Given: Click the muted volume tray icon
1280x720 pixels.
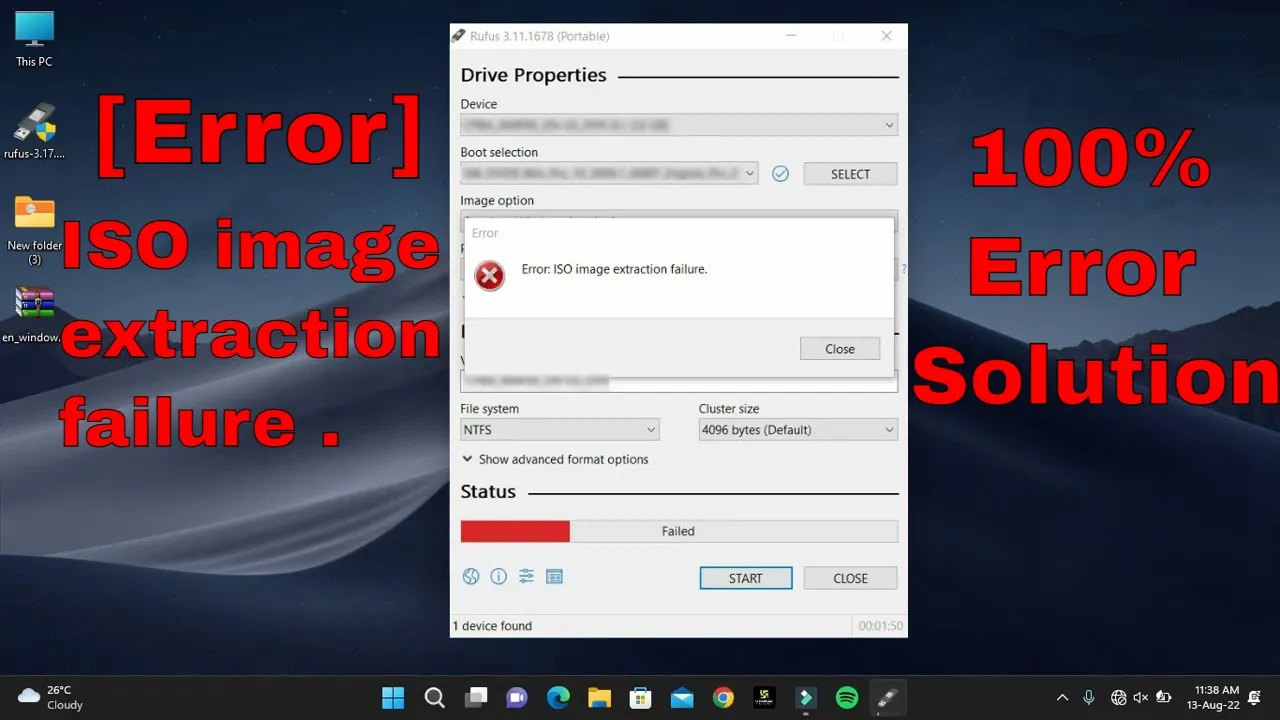Looking at the screenshot, I should 1140,697.
